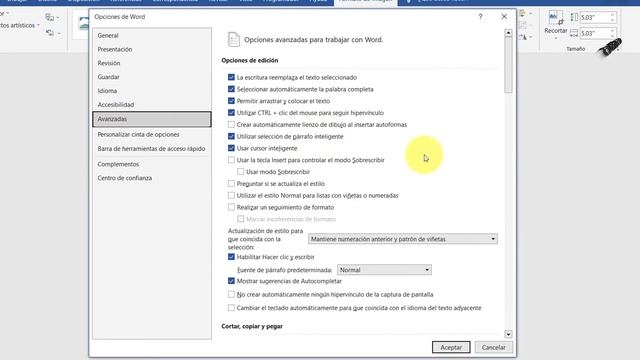The image size is (640, 360).
Task: Toggle Mostrar sugerencias de Autocompletar
Action: pyautogui.click(x=231, y=281)
